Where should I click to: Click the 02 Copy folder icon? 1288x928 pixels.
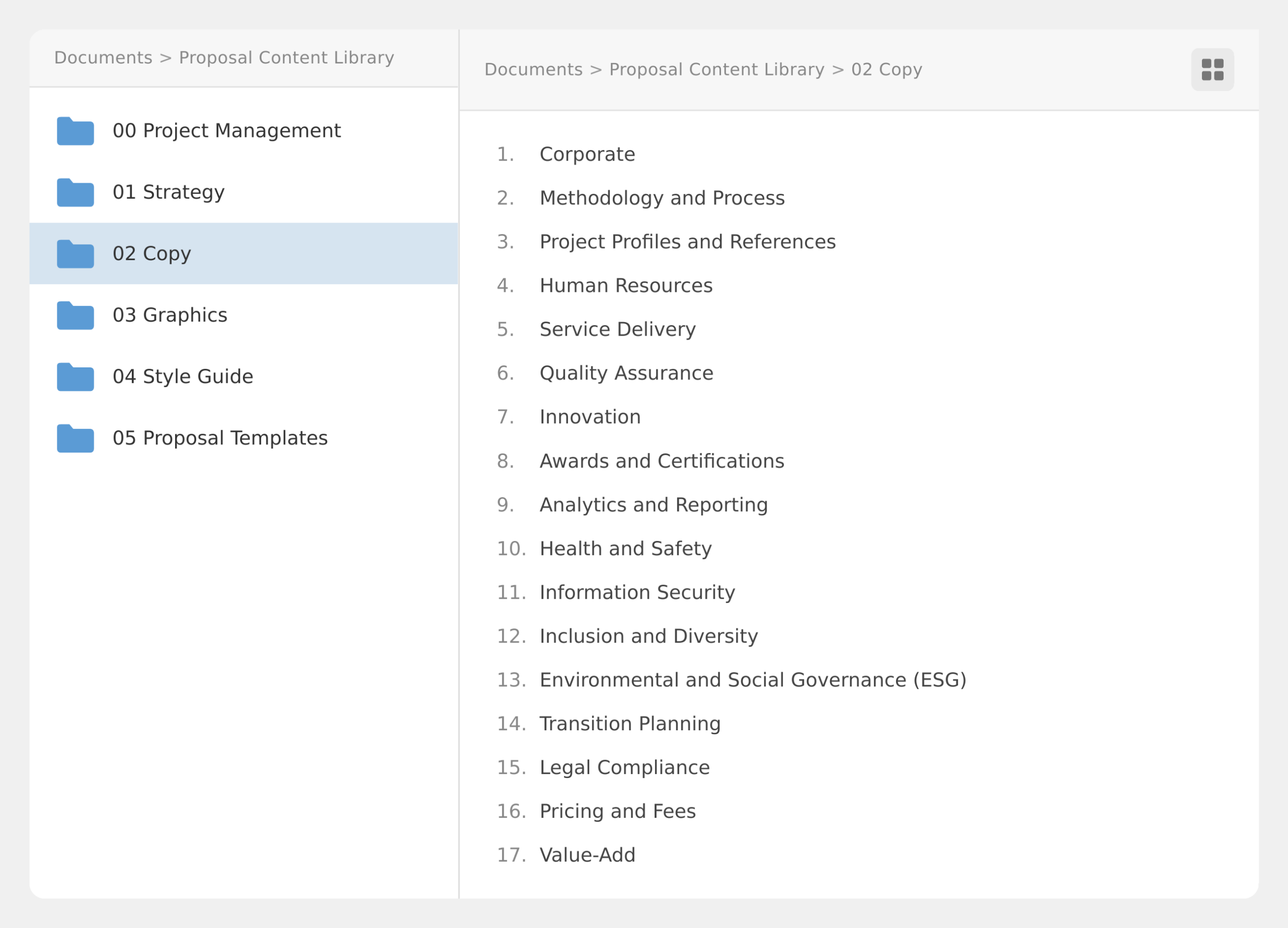[x=75, y=254]
